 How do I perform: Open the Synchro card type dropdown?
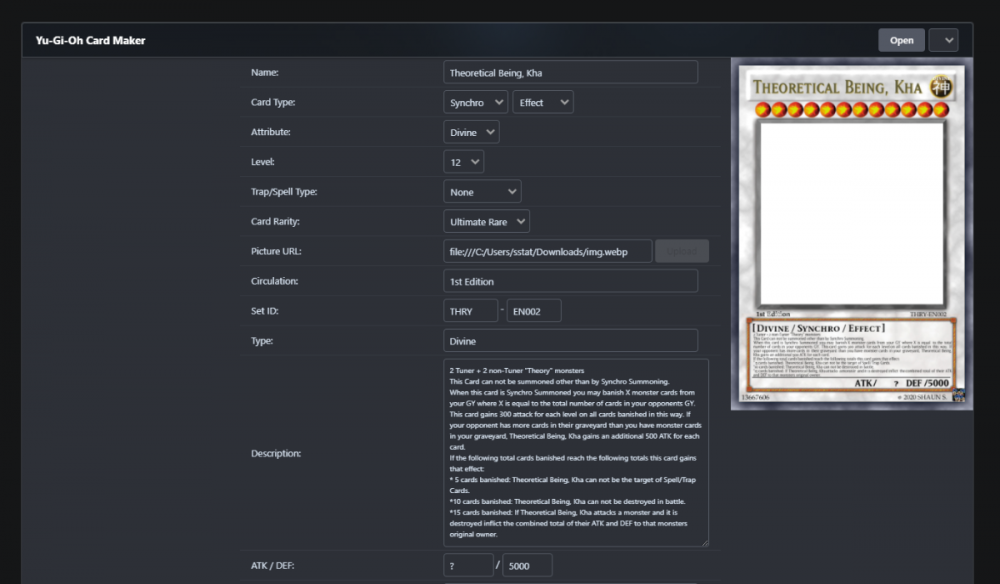click(x=475, y=102)
